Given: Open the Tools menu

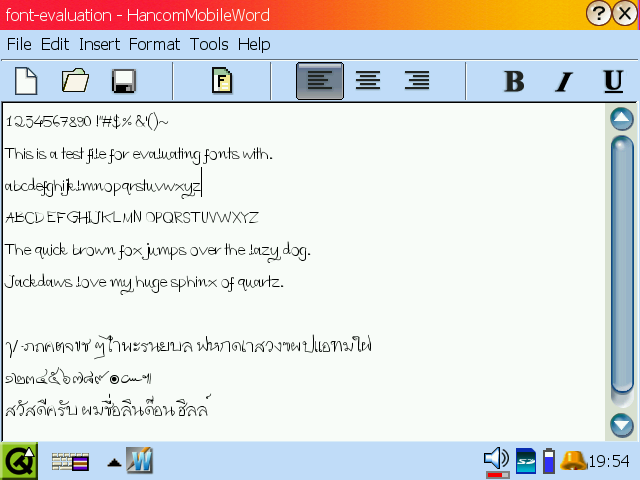Looking at the screenshot, I should [209, 44].
